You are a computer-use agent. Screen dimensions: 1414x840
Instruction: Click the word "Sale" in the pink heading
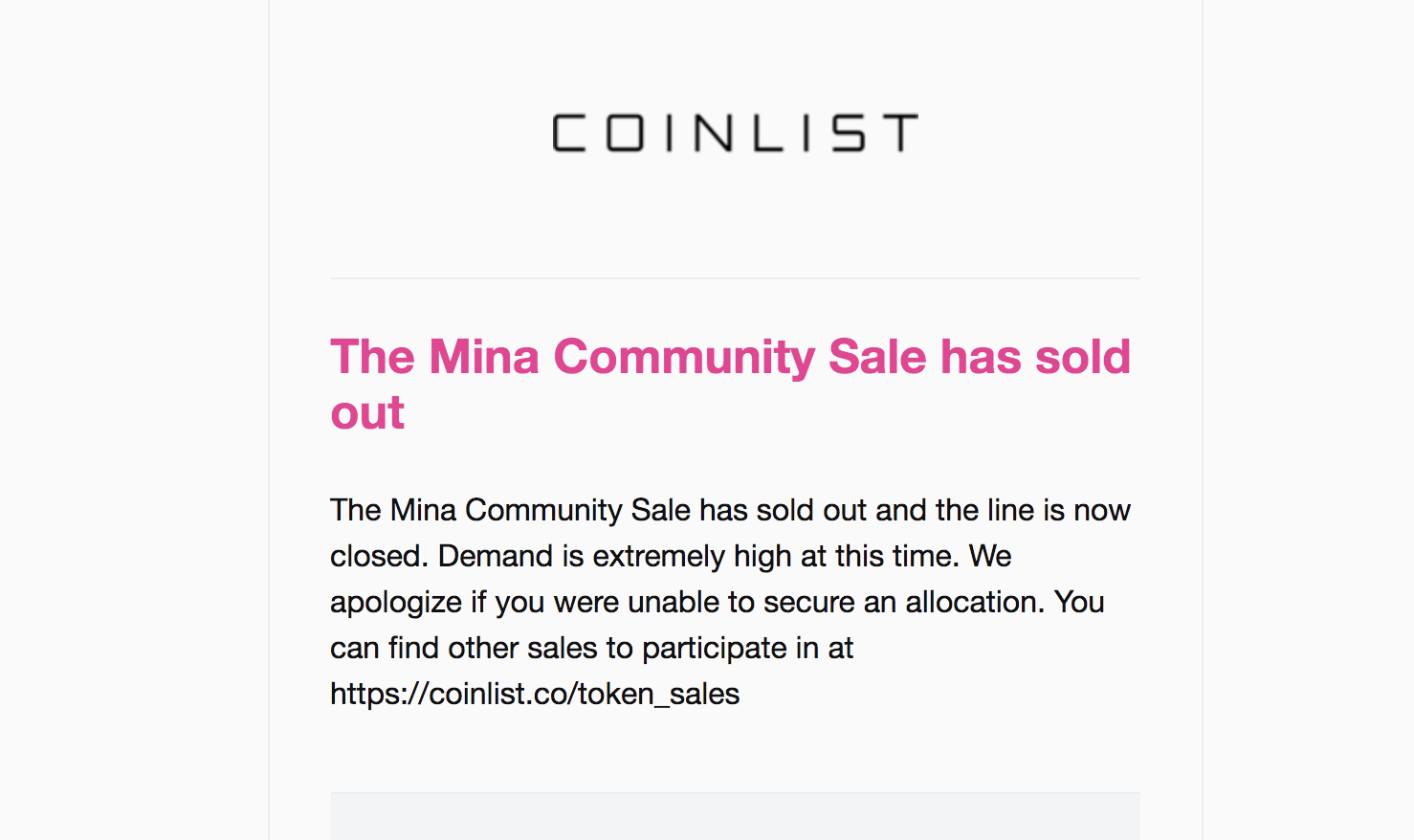coord(877,357)
